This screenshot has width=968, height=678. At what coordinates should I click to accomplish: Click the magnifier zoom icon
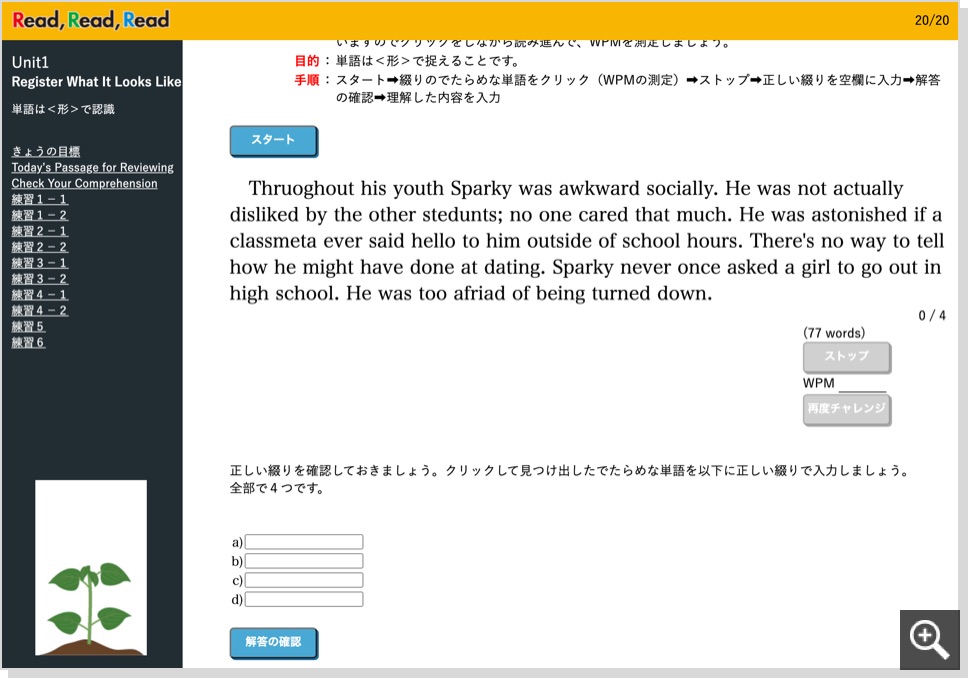click(929, 639)
